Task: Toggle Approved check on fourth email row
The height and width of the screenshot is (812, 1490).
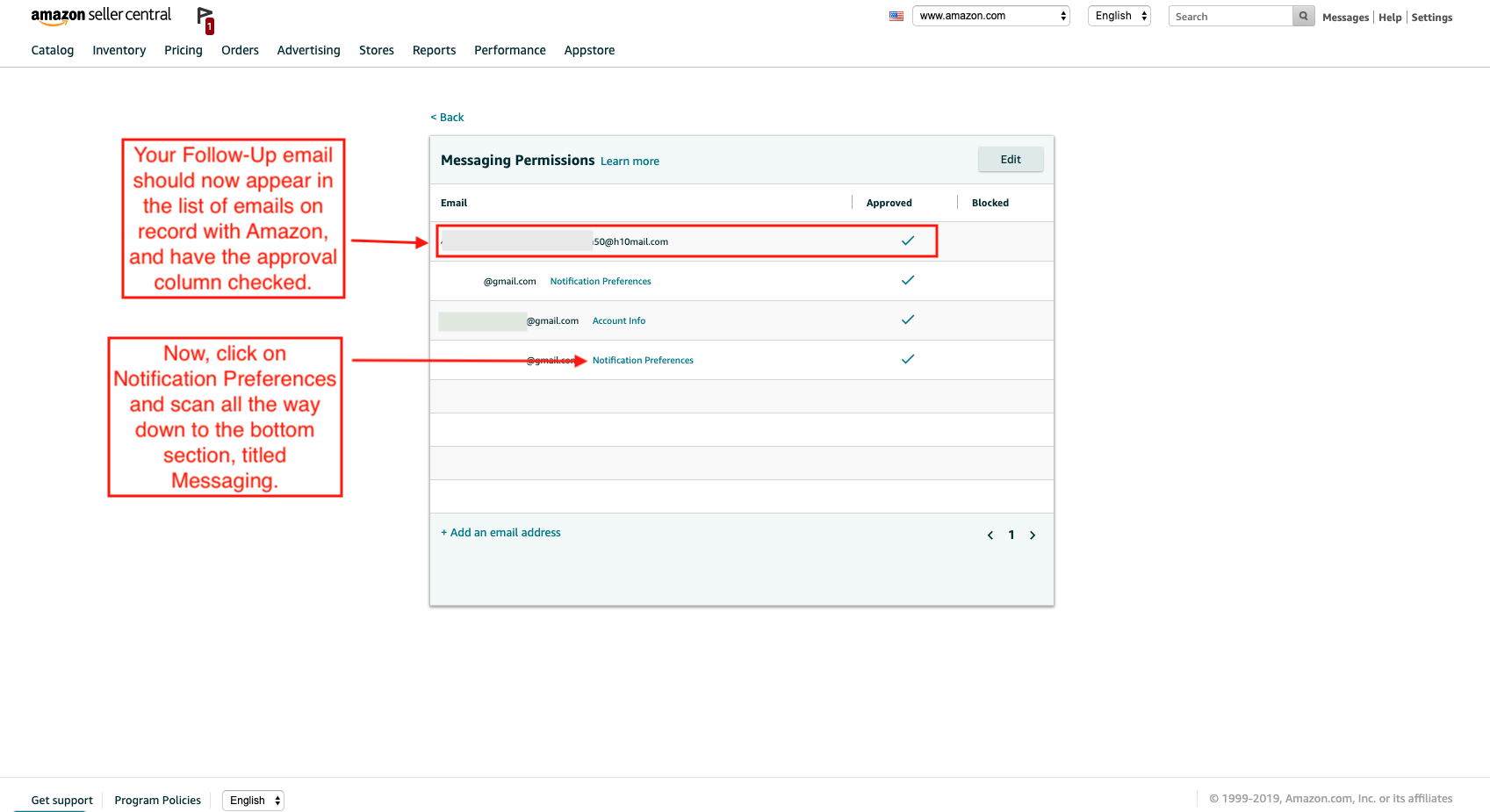Action: (x=908, y=359)
